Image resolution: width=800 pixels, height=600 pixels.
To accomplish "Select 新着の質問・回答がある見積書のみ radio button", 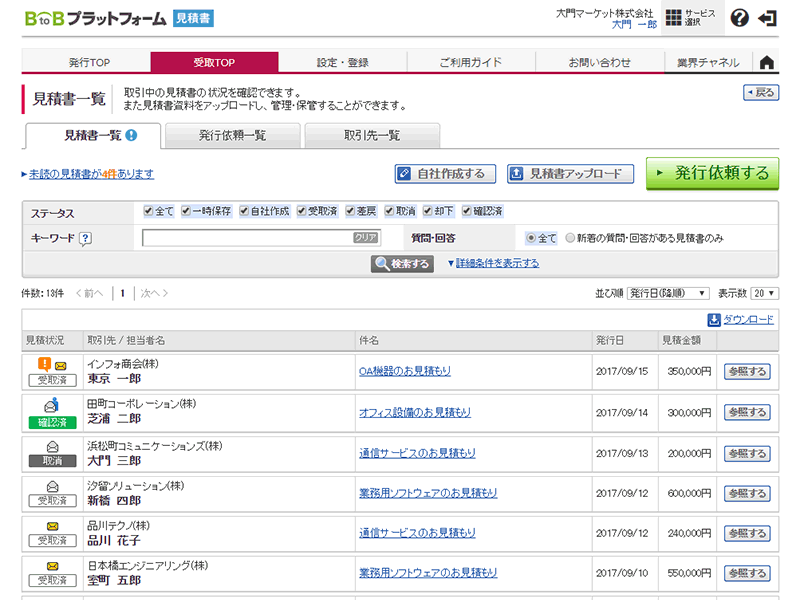I will [570, 238].
